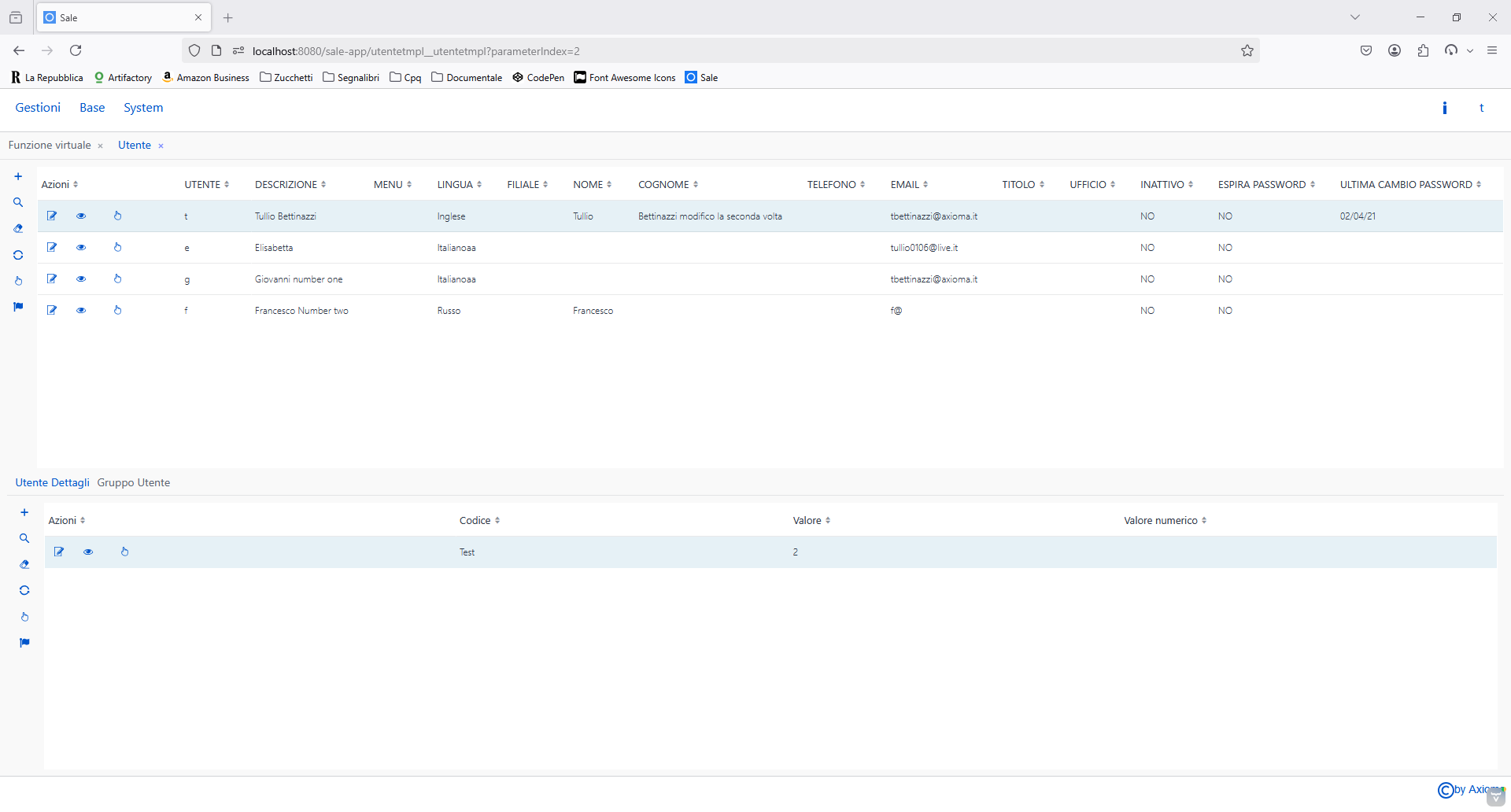Edit the Test detail row
Image resolution: width=1511 pixels, height=812 pixels.
point(59,552)
